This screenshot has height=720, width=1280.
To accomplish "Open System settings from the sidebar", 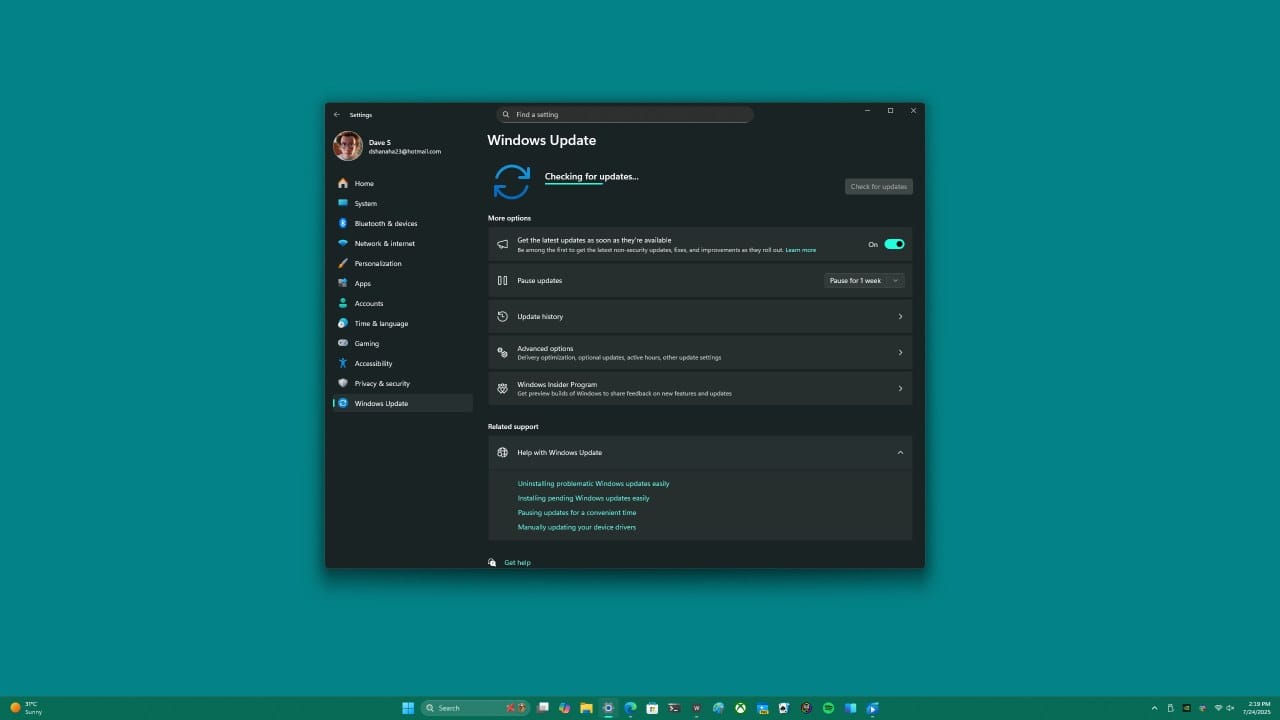I will click(366, 203).
